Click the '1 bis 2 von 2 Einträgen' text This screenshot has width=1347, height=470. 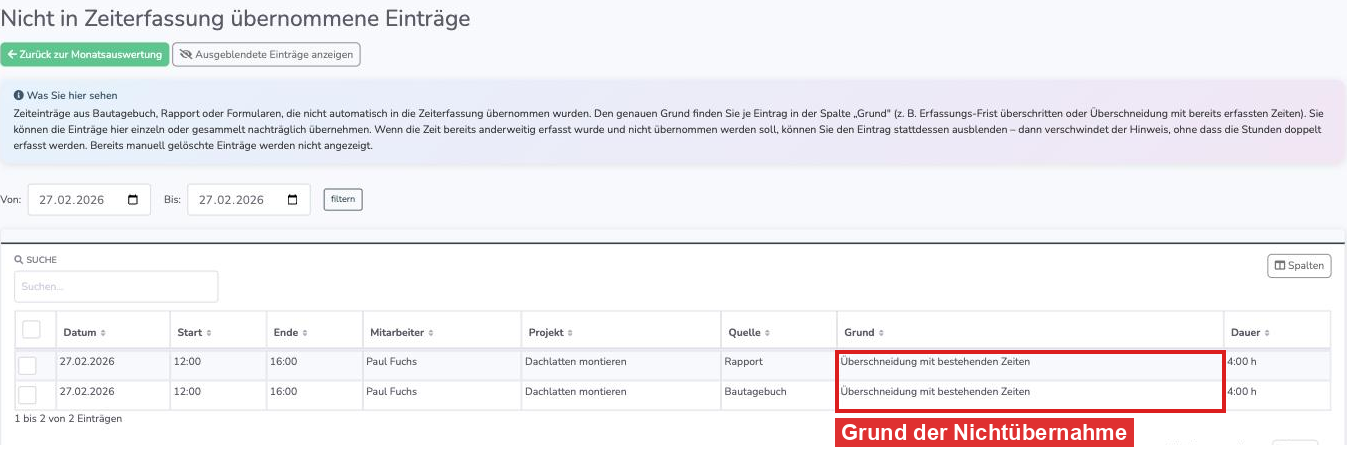(68, 418)
